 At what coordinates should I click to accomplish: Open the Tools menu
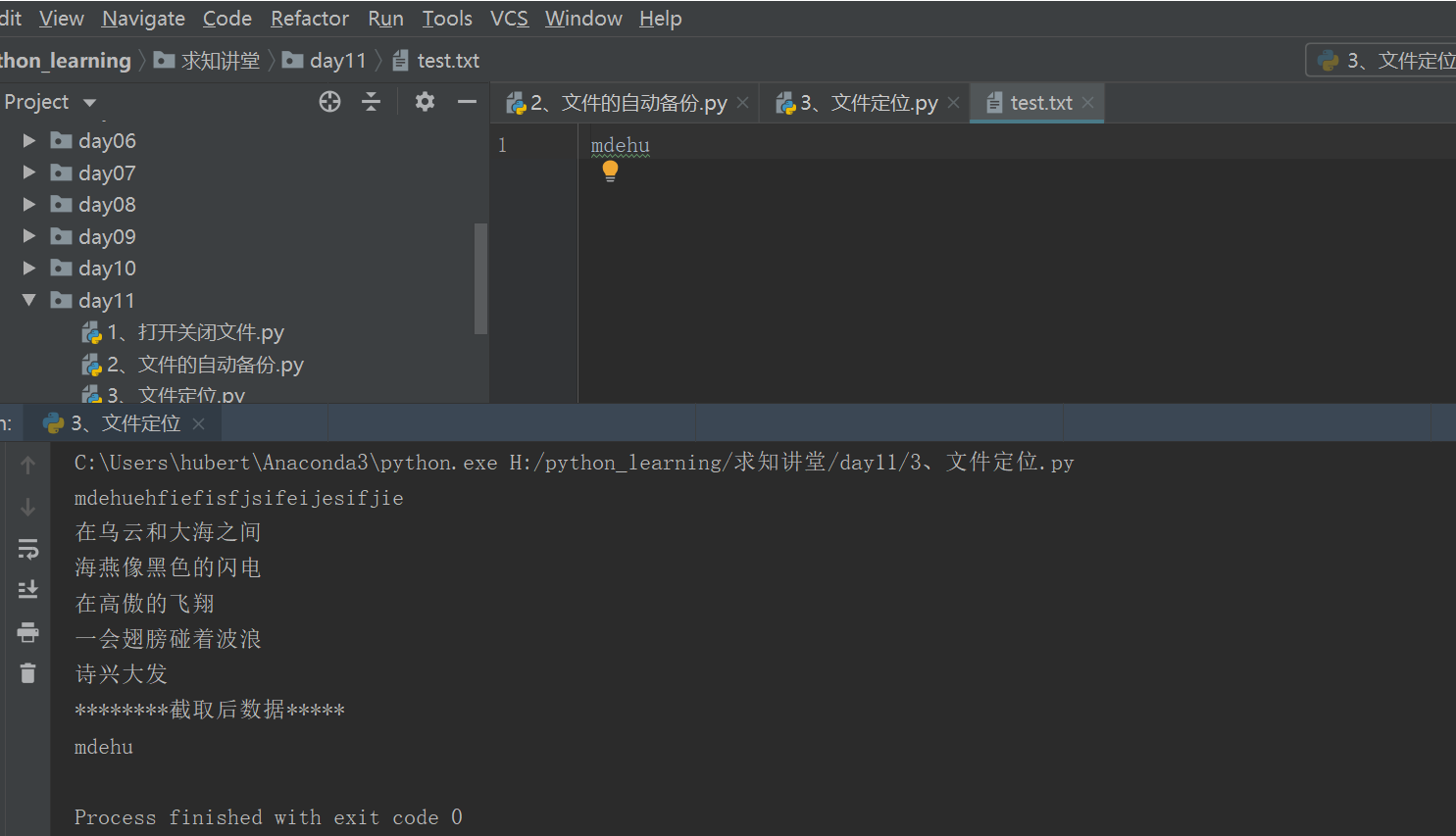(447, 19)
